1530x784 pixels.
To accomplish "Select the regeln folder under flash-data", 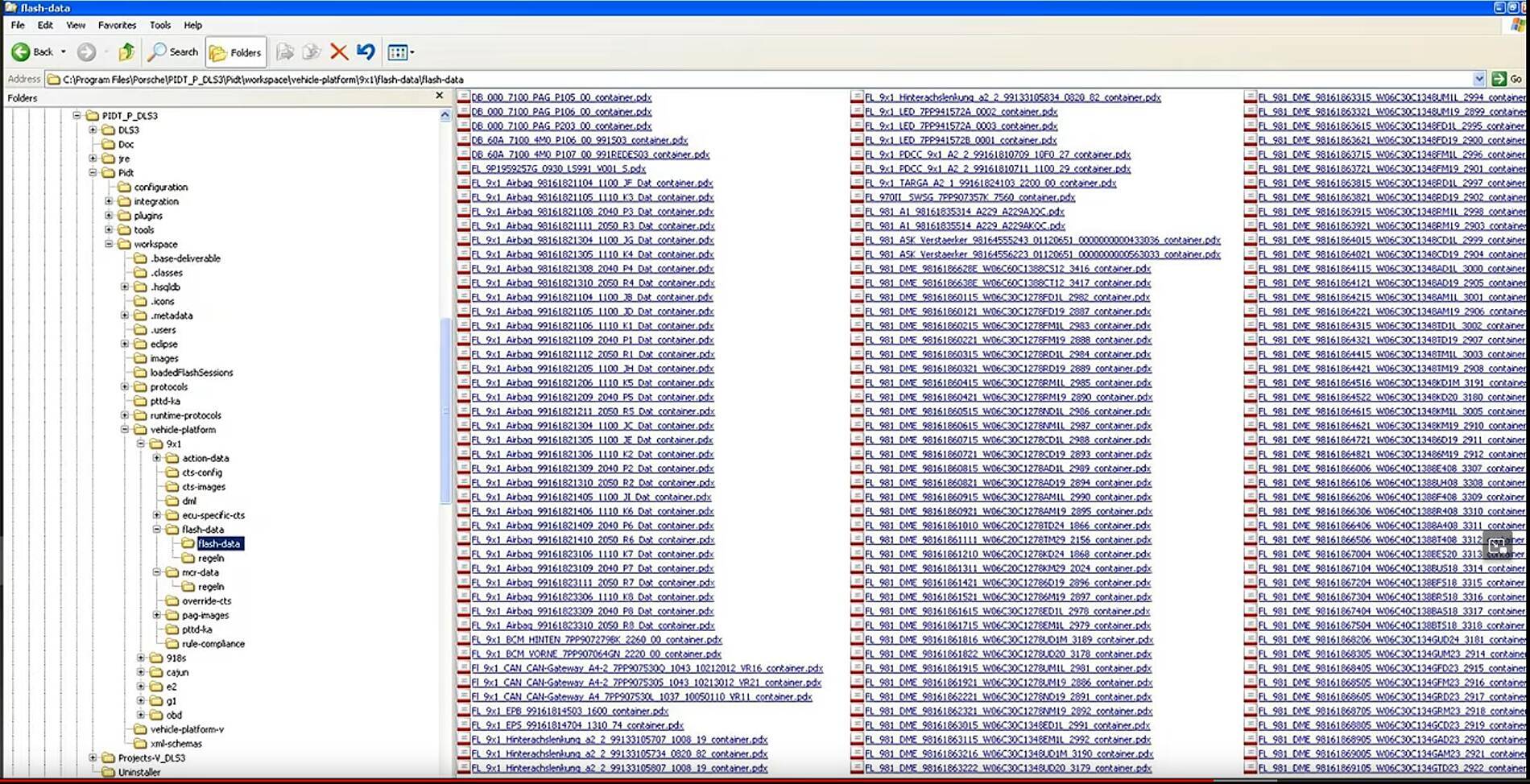I will pos(210,558).
